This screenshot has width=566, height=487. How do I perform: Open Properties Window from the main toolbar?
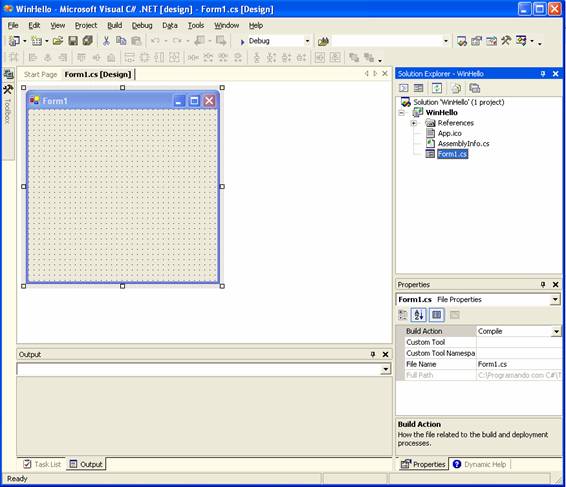476,41
